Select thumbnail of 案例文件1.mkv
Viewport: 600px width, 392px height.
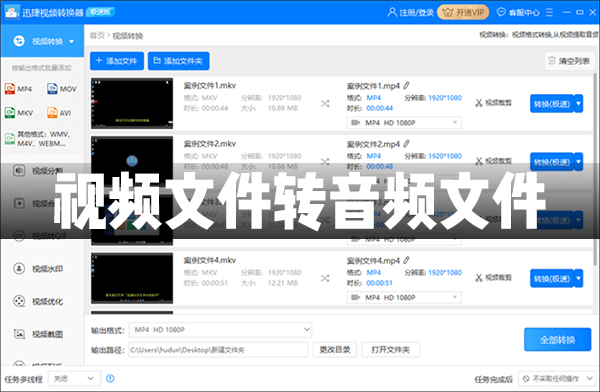coord(132,103)
